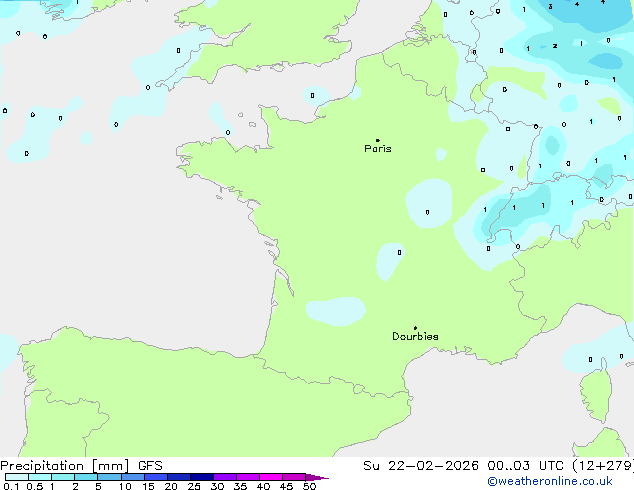Click the Paris city label

(x=378, y=149)
